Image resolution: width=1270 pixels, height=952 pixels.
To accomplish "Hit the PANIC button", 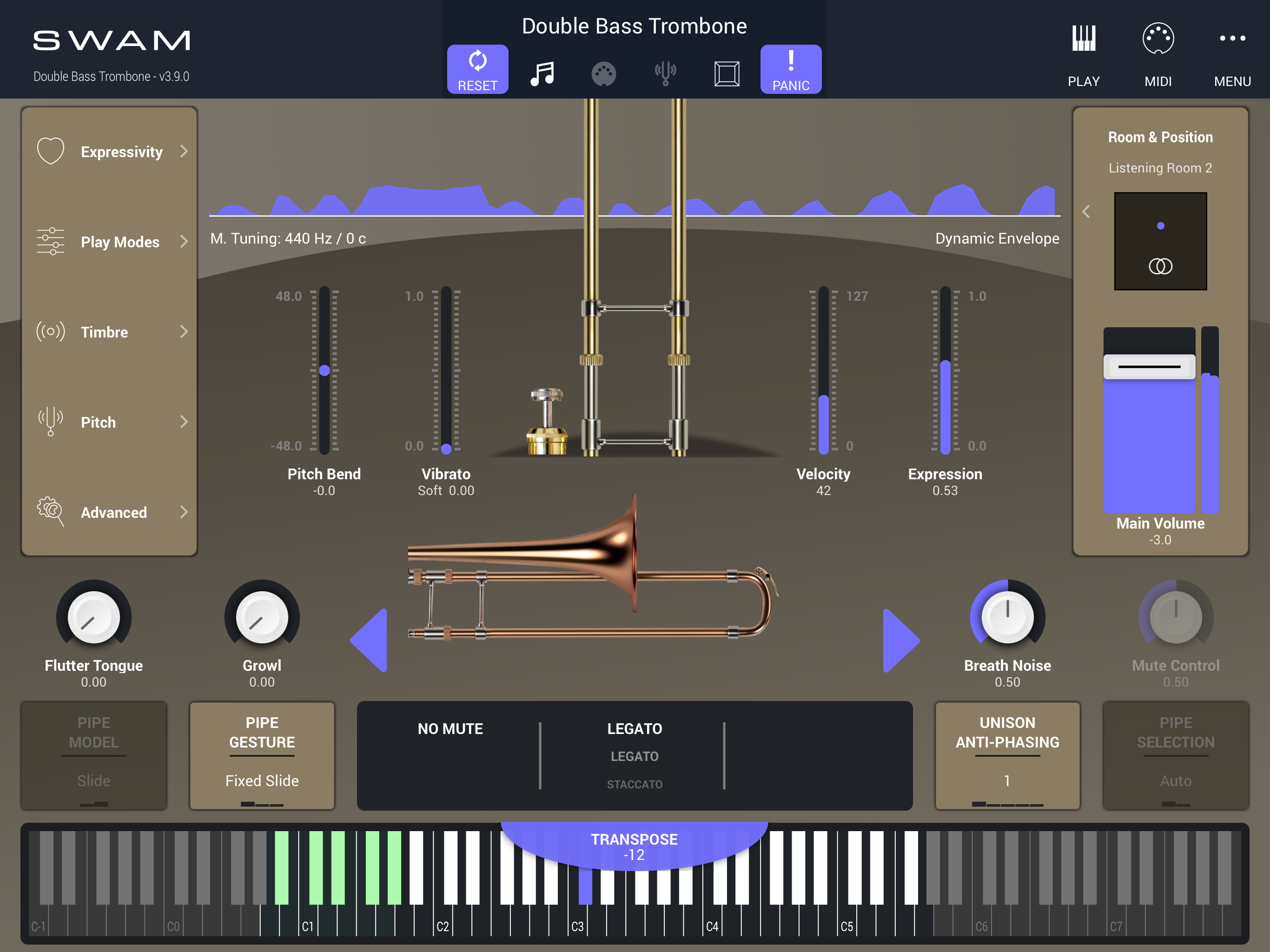I will pyautogui.click(x=791, y=69).
